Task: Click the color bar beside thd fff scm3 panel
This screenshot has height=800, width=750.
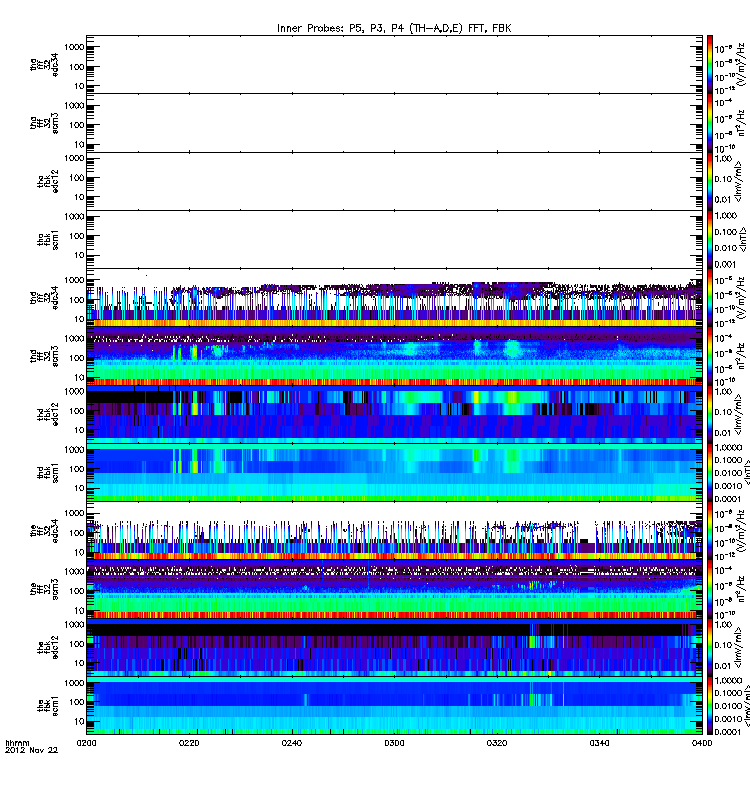Action: coord(709,356)
